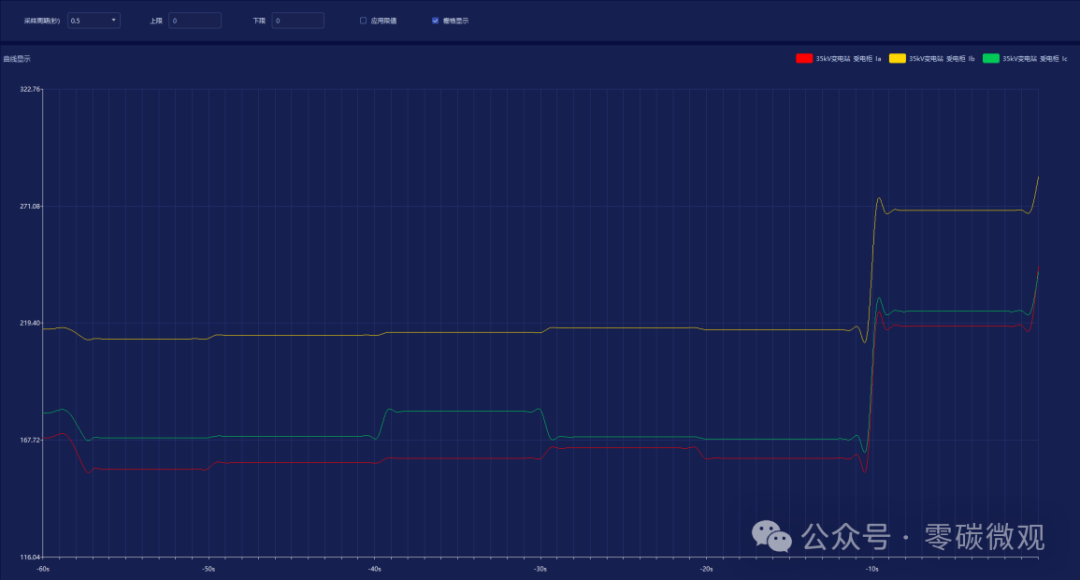Toggle the yellow Ib legend swatch

pos(897,59)
